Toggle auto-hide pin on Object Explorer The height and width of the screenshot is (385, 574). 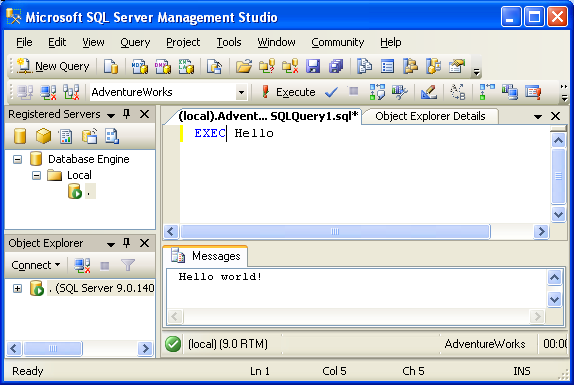pyautogui.click(x=127, y=243)
